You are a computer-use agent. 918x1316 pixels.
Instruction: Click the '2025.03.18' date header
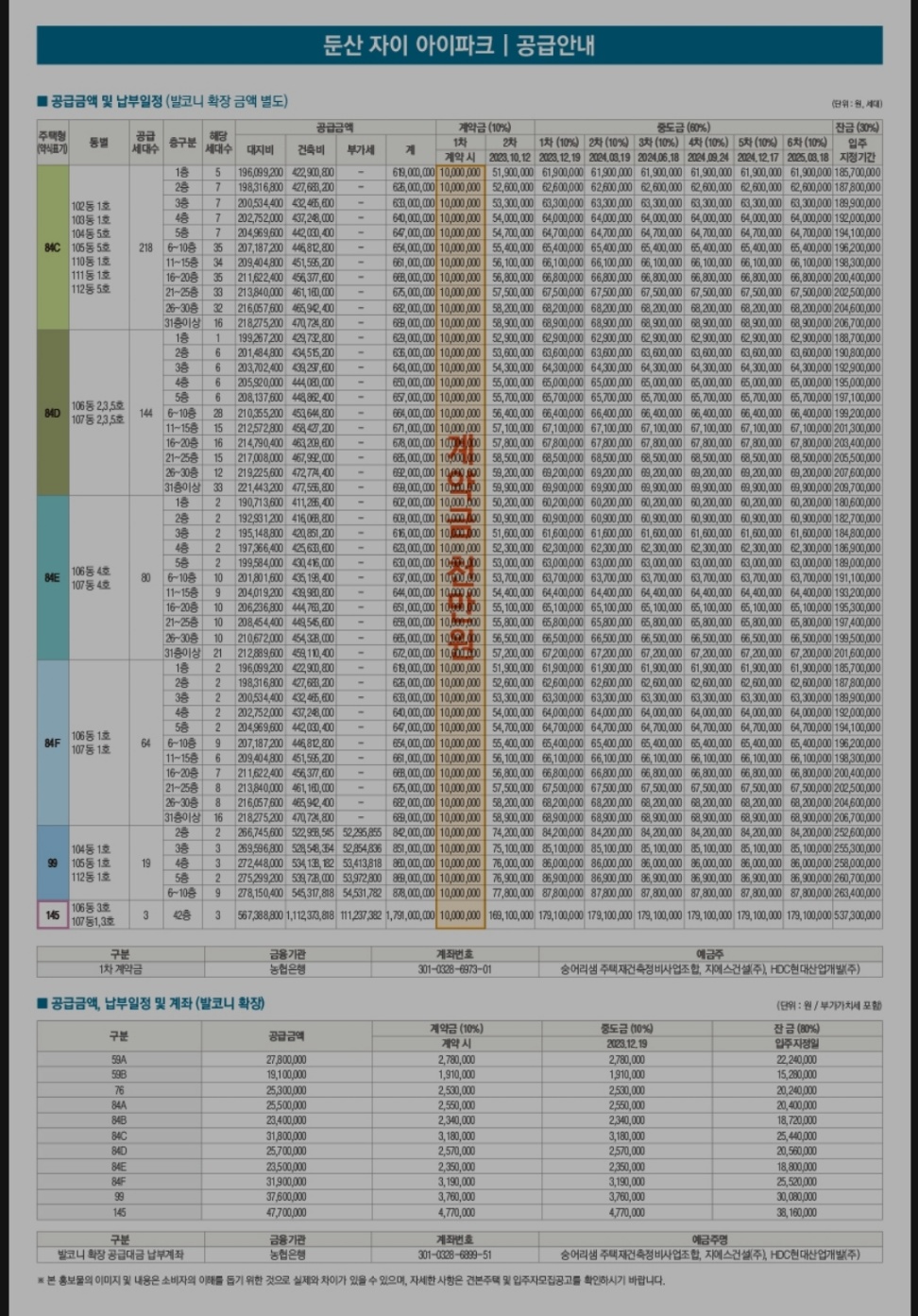pos(808,158)
